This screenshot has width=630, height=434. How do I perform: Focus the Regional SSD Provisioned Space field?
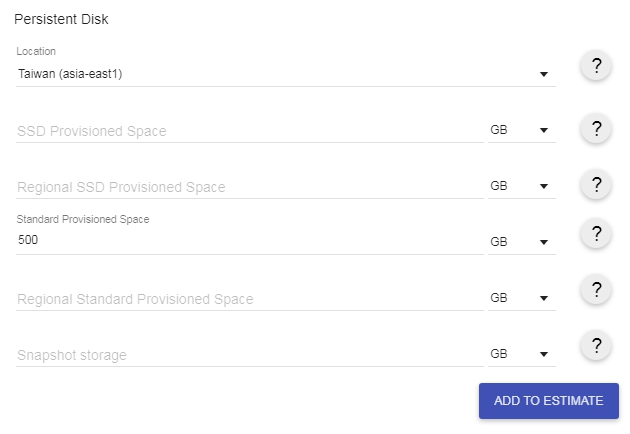(x=249, y=187)
